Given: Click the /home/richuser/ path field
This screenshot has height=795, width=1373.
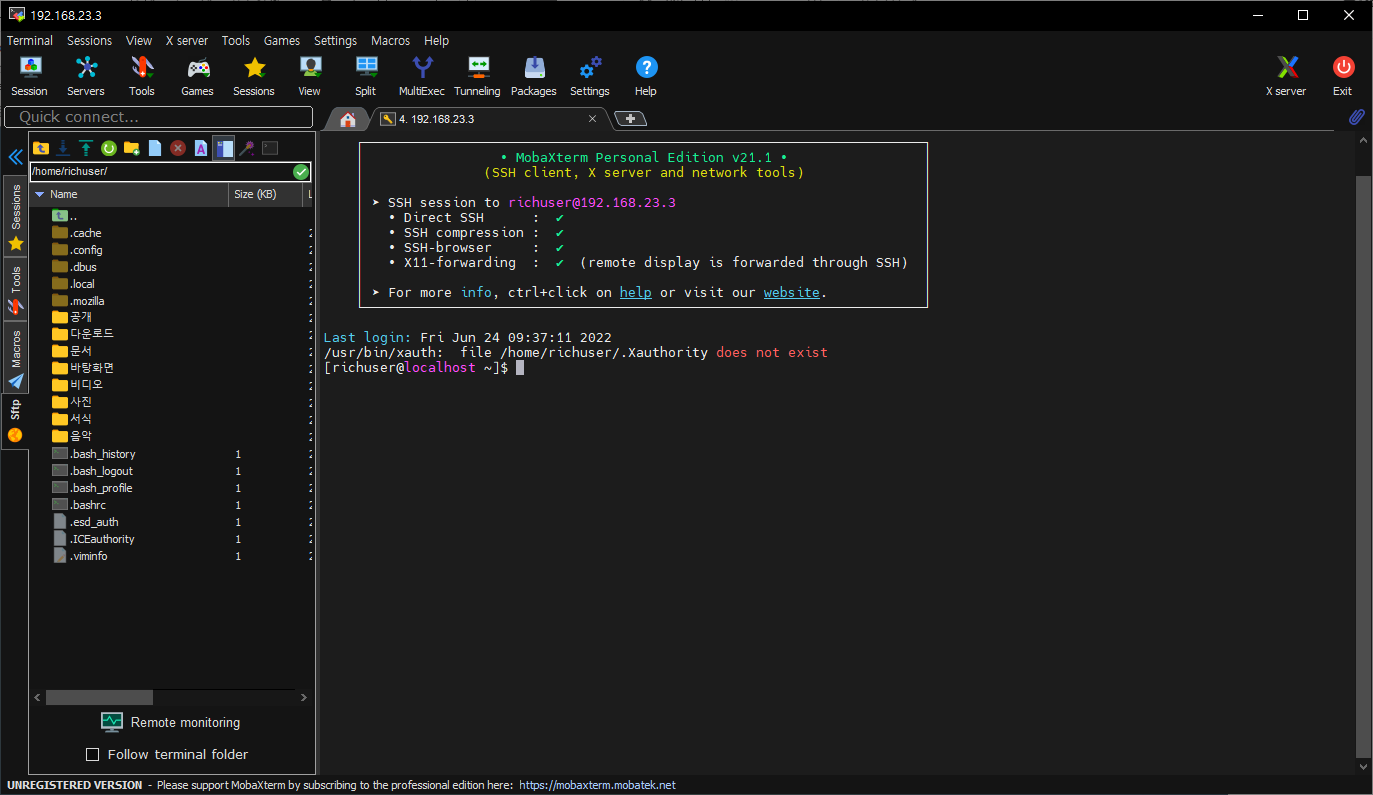Looking at the screenshot, I should click(x=160, y=172).
